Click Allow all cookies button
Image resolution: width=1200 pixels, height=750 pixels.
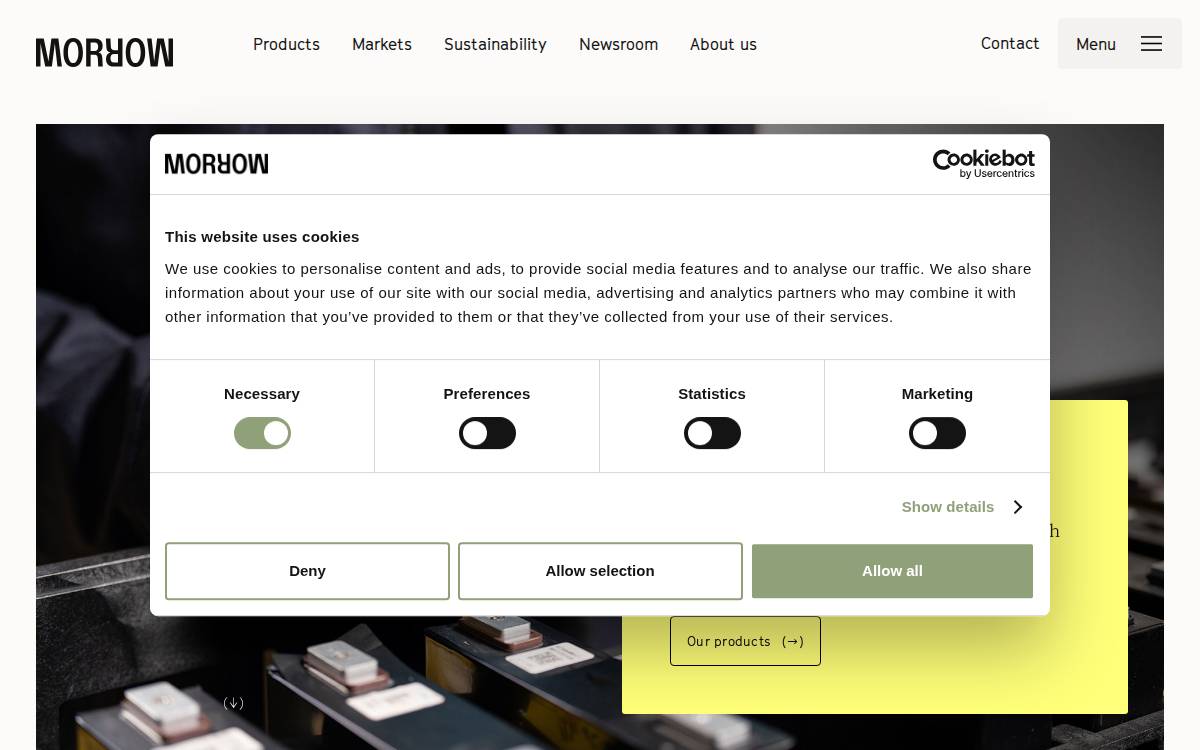pos(892,571)
